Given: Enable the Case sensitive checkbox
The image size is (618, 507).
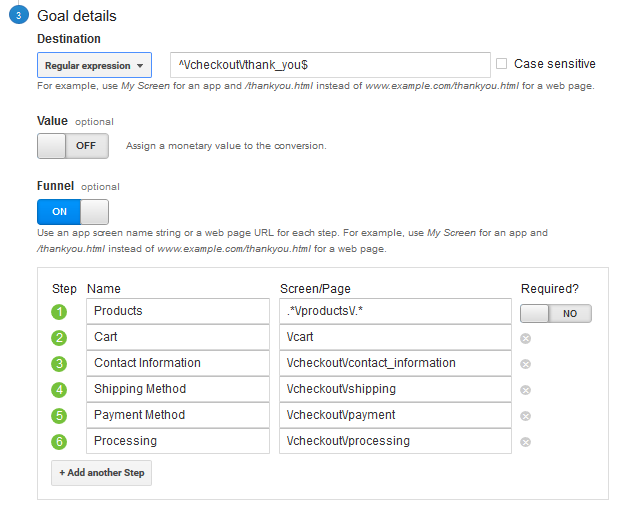Looking at the screenshot, I should (502, 64).
